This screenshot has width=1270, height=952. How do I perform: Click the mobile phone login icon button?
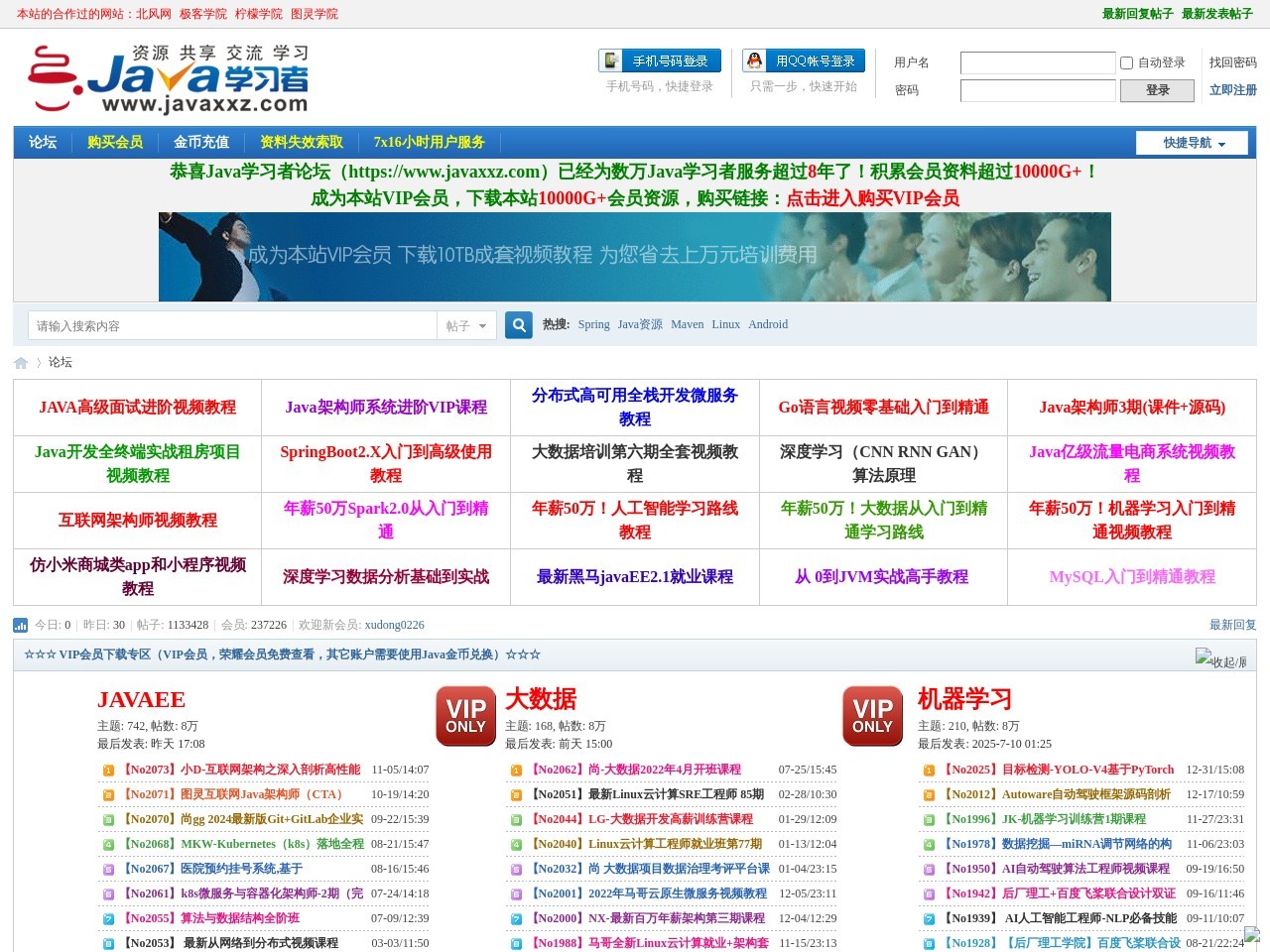pos(659,60)
